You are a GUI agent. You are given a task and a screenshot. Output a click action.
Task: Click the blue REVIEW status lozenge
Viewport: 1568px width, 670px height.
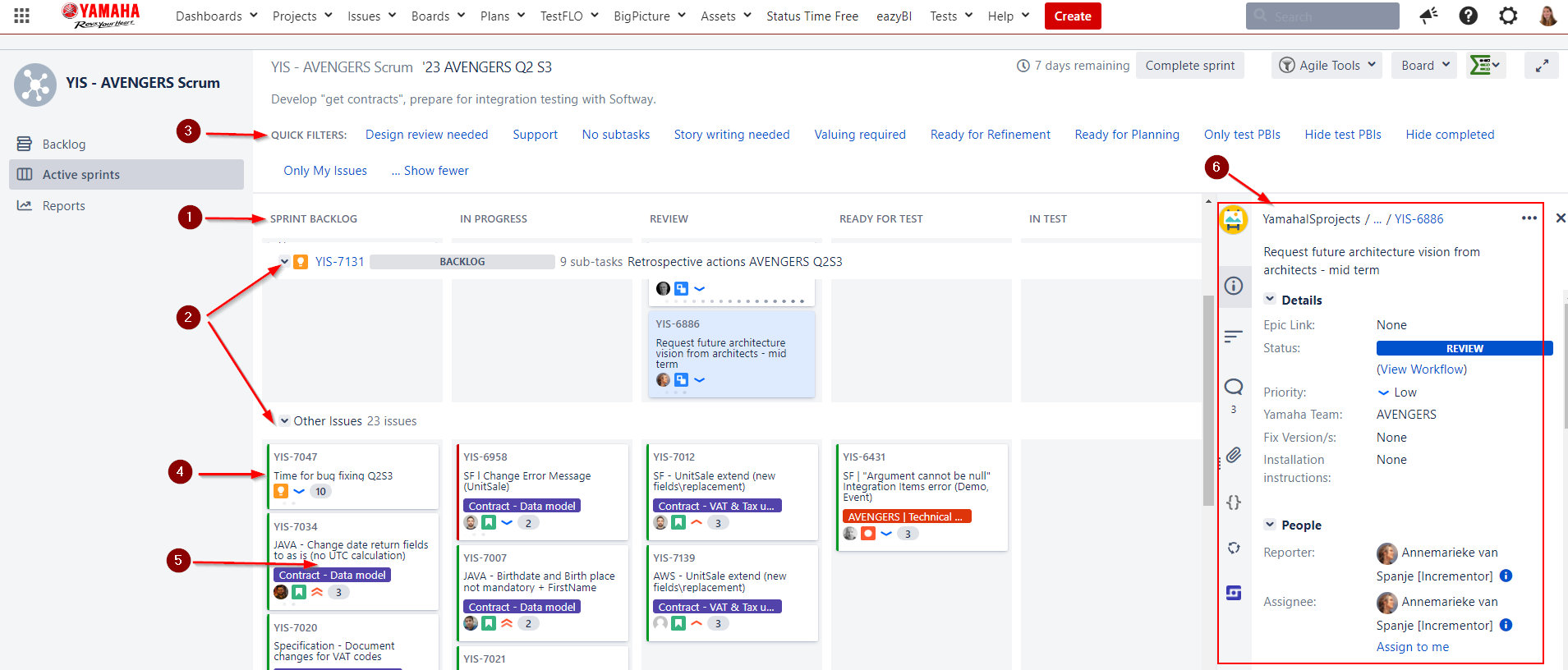(1465, 348)
